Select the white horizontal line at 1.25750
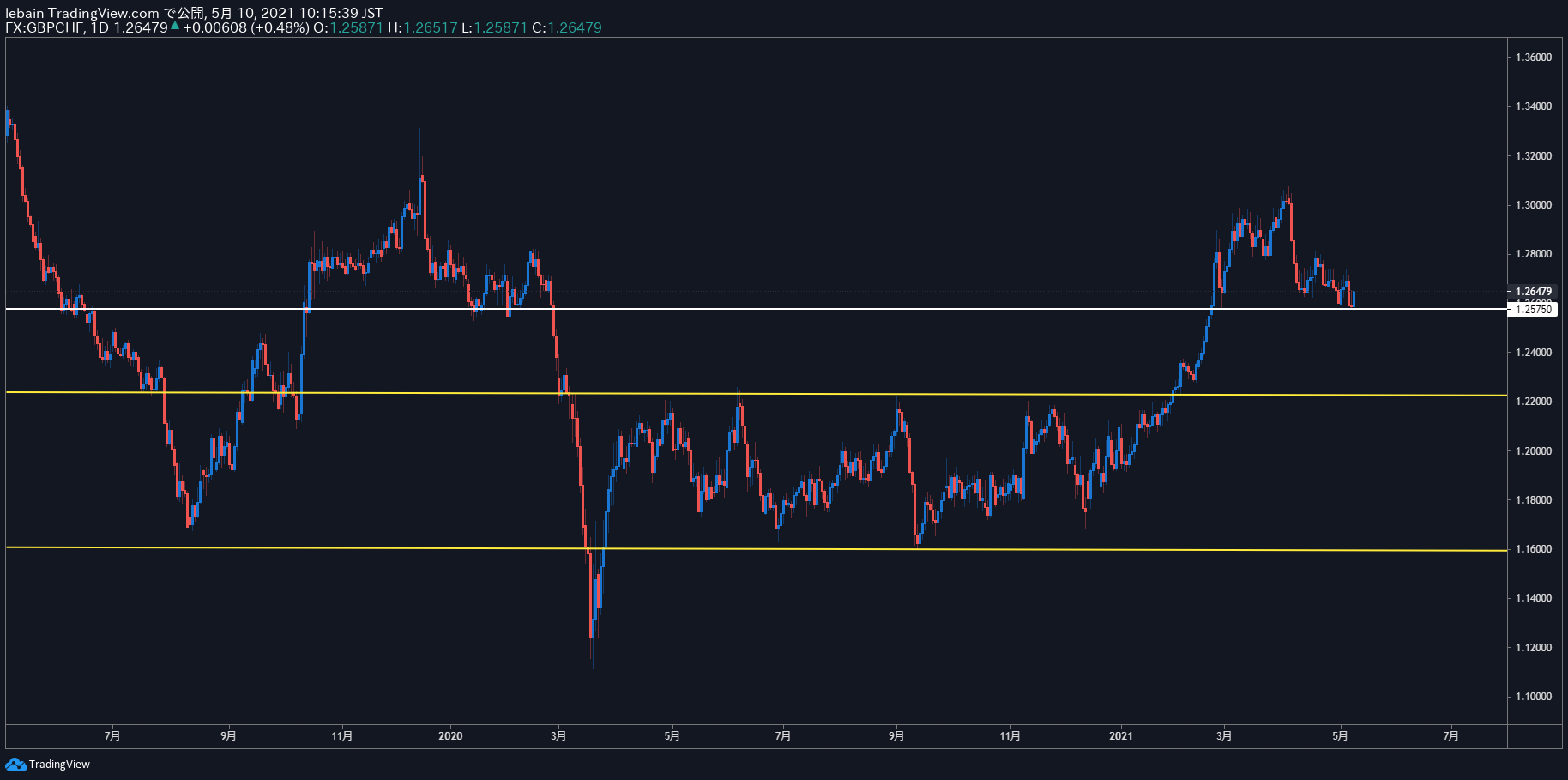The height and width of the screenshot is (780, 1568). click(755, 309)
